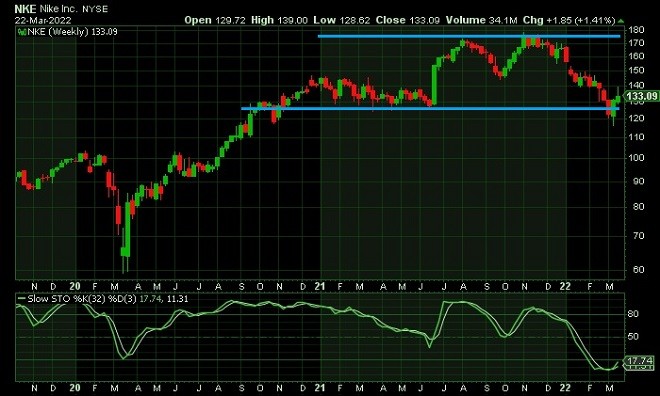Click the 60 price axis label
660x396 pixels.
click(x=639, y=269)
